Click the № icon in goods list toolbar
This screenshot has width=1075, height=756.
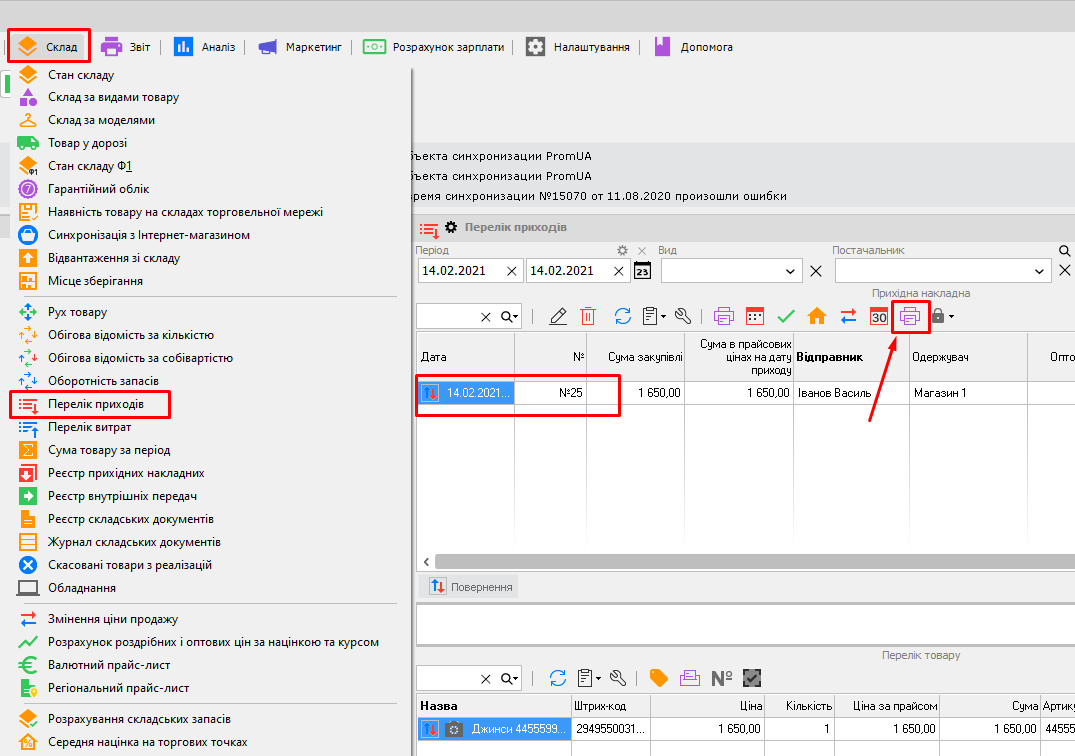tap(721, 678)
